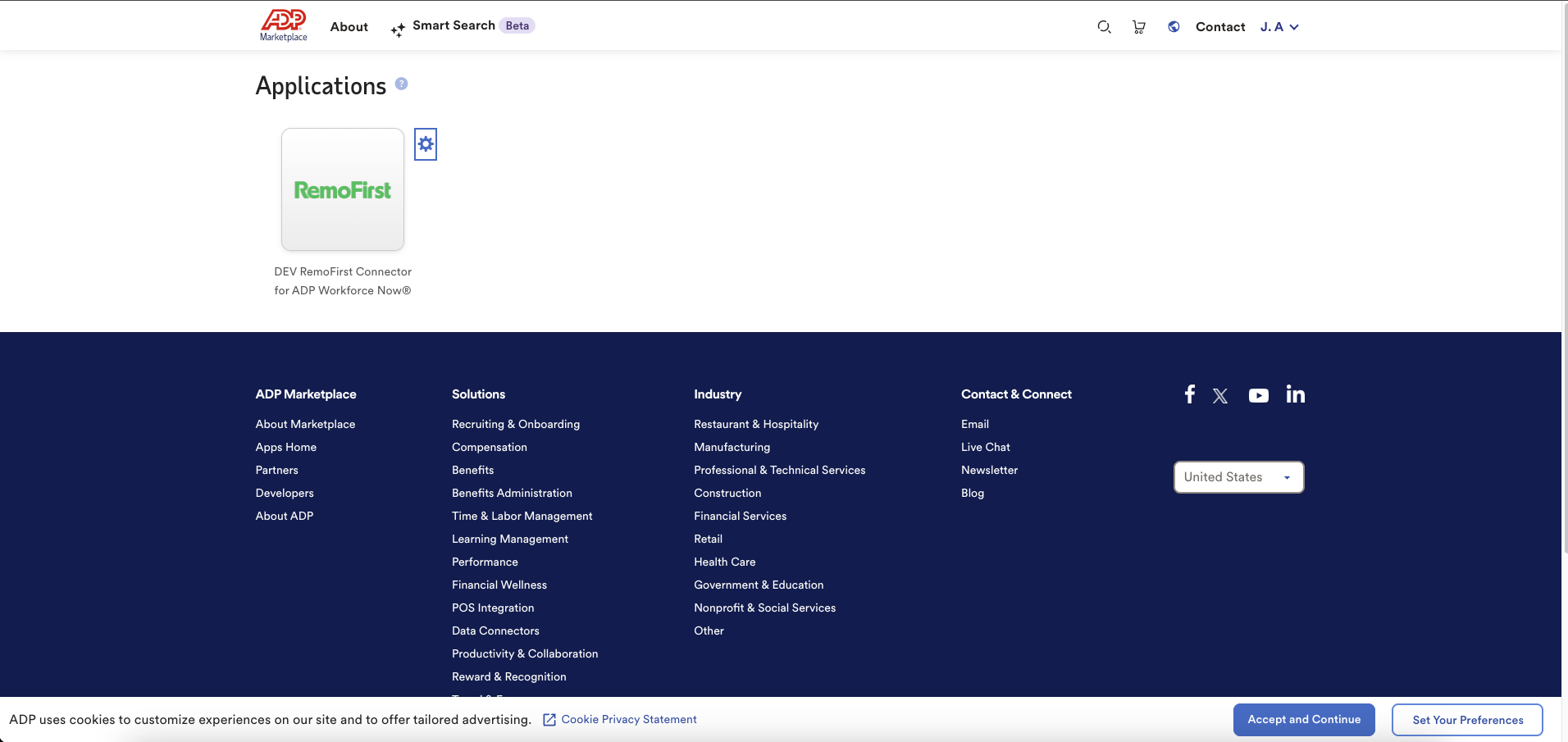Image resolution: width=1568 pixels, height=742 pixels.
Task: Open the Compensation solutions link
Action: (490, 447)
